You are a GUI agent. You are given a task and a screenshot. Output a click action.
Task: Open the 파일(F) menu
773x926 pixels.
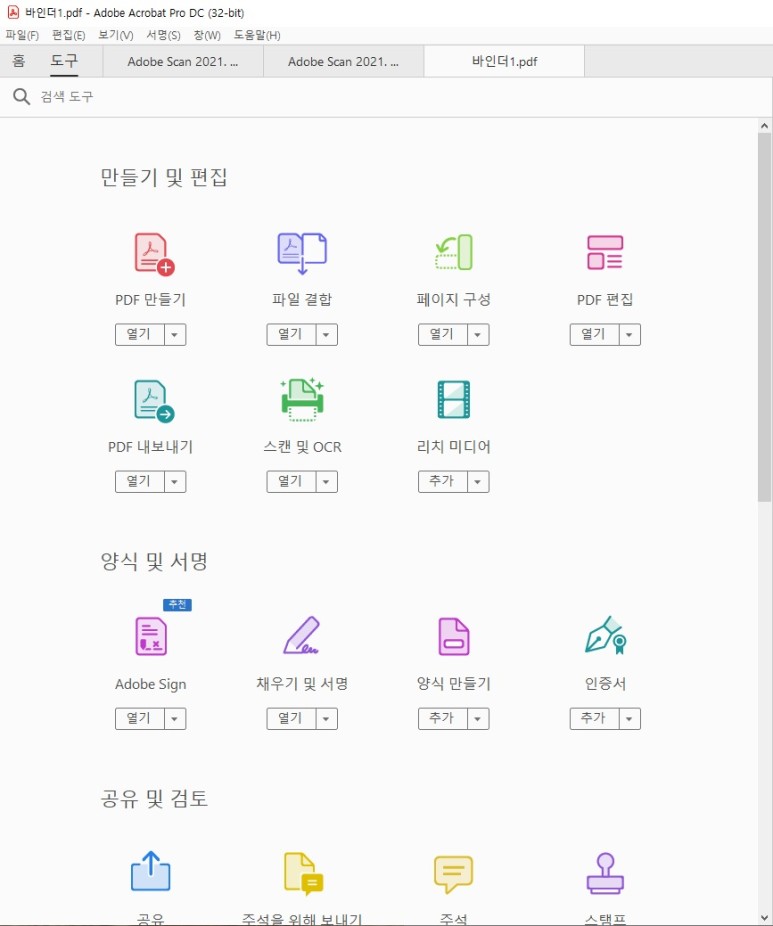click(22, 35)
